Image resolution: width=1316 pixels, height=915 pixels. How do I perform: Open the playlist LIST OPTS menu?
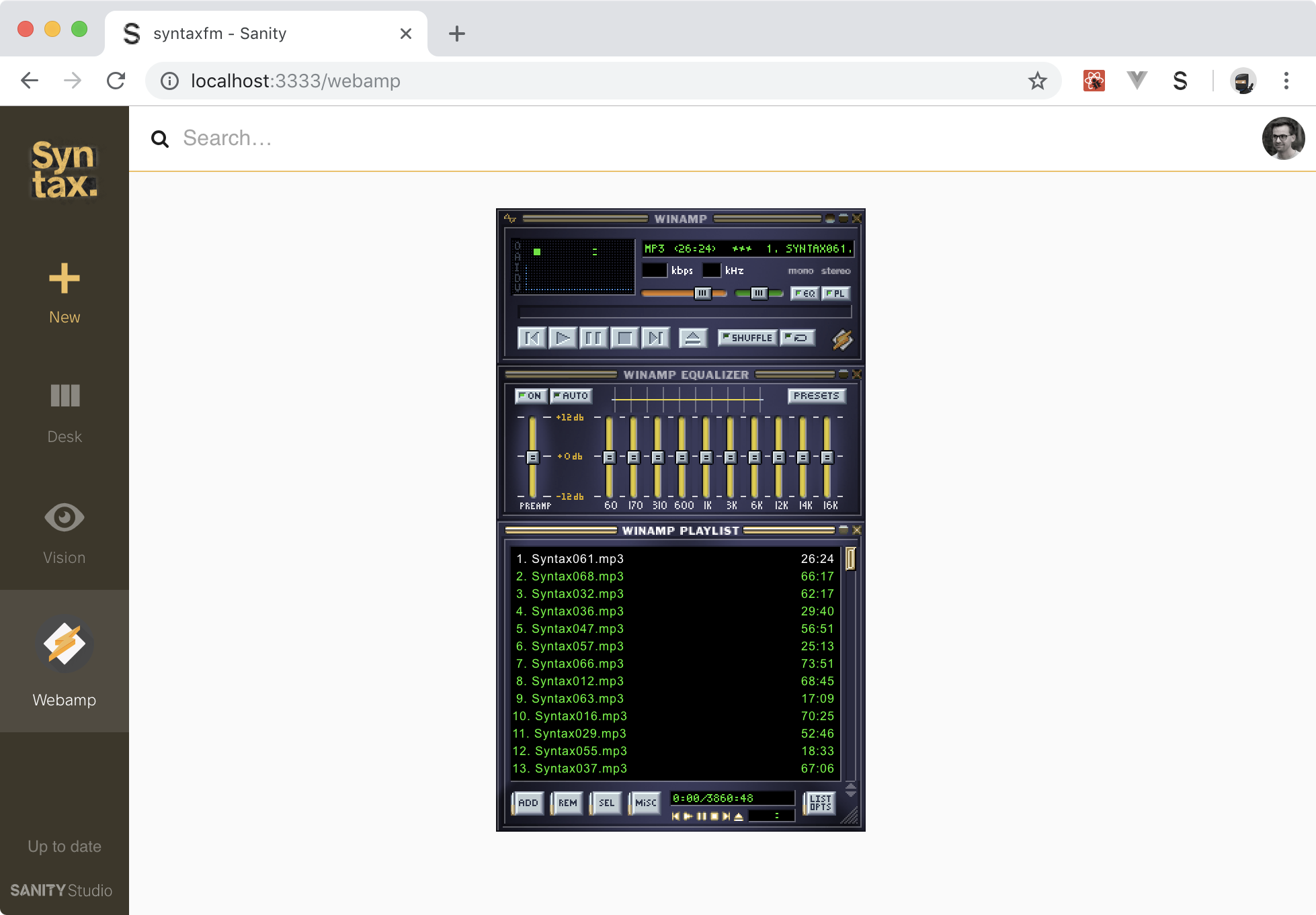tap(820, 803)
